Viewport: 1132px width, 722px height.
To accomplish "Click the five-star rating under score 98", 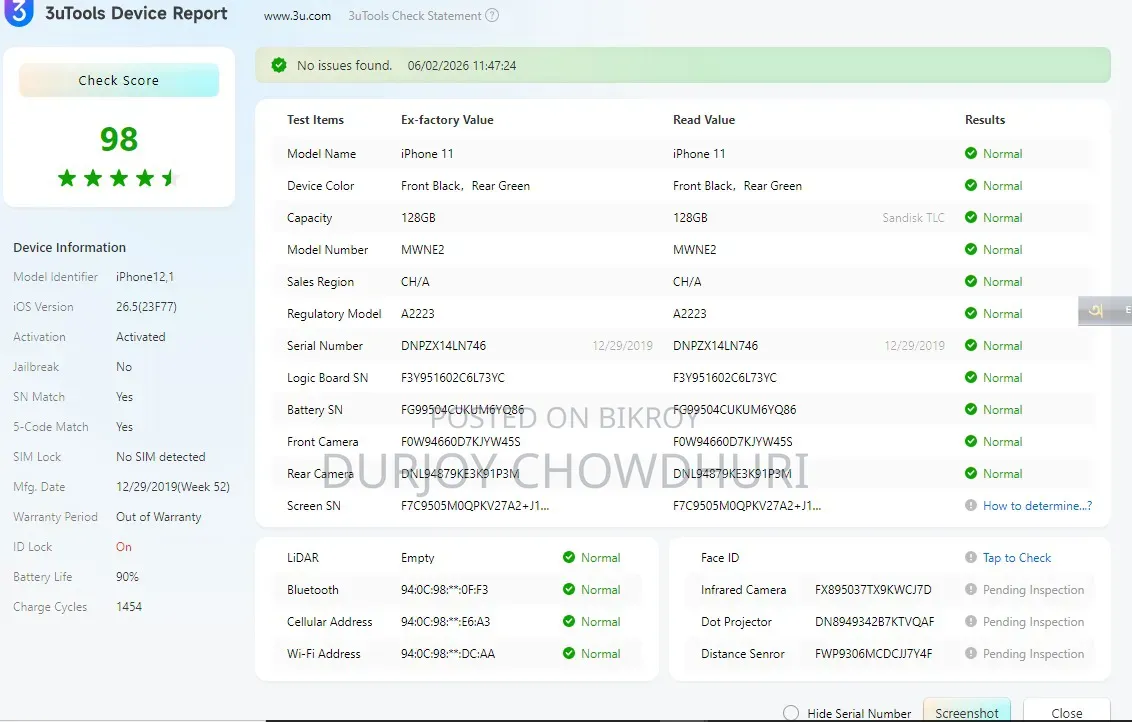I will [118, 178].
